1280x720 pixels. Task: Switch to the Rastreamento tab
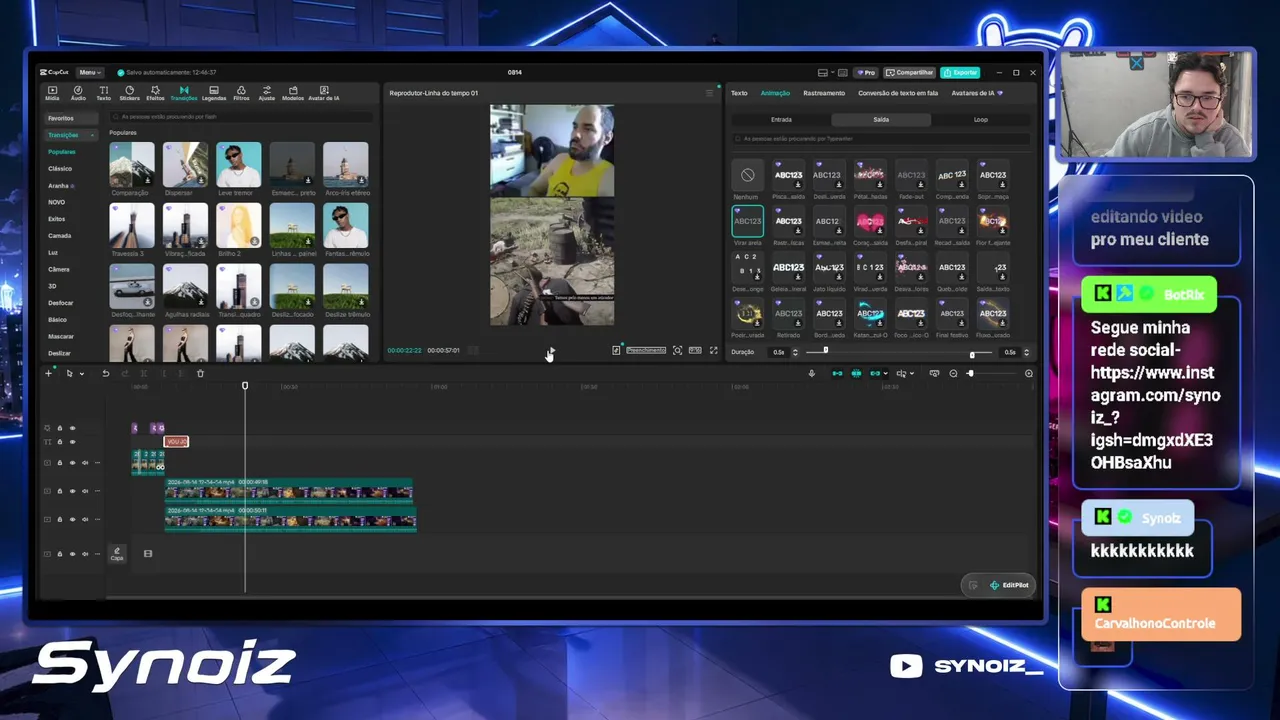tap(824, 93)
